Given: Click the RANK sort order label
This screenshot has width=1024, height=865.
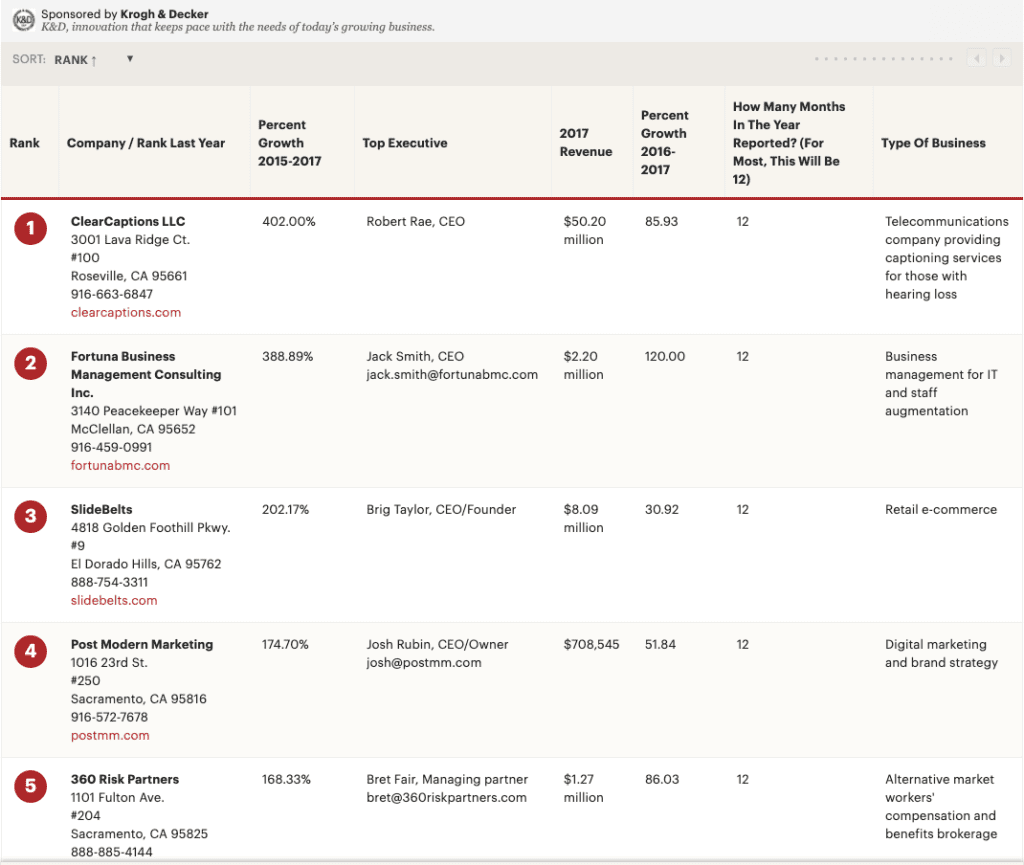Looking at the screenshot, I should pyautogui.click(x=76, y=60).
